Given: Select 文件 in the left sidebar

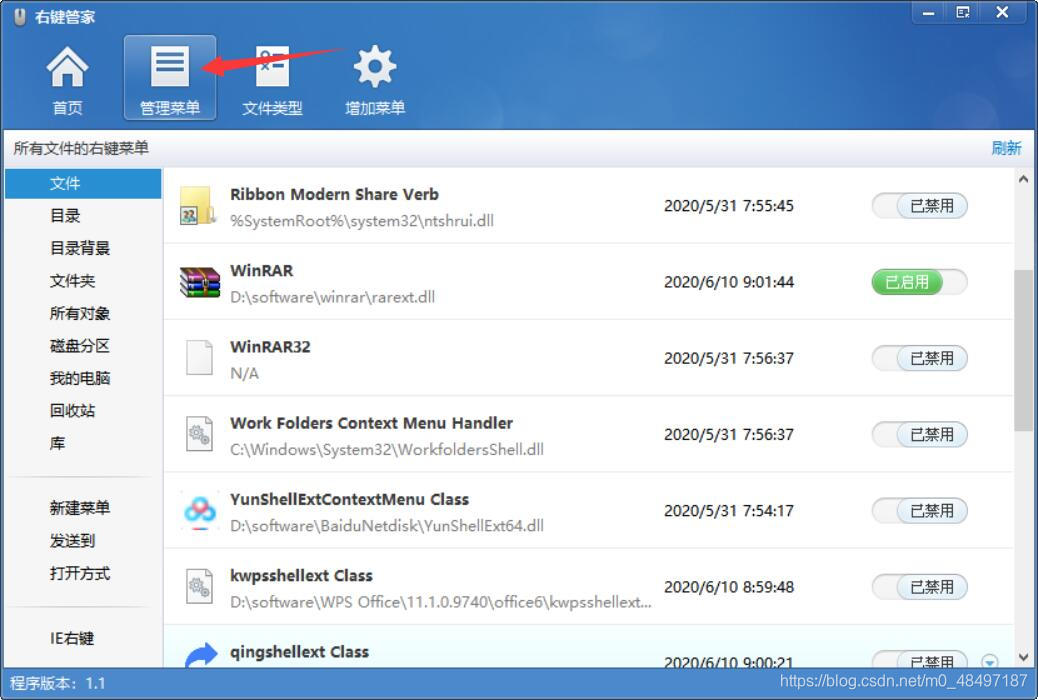Looking at the screenshot, I should 83,183.
